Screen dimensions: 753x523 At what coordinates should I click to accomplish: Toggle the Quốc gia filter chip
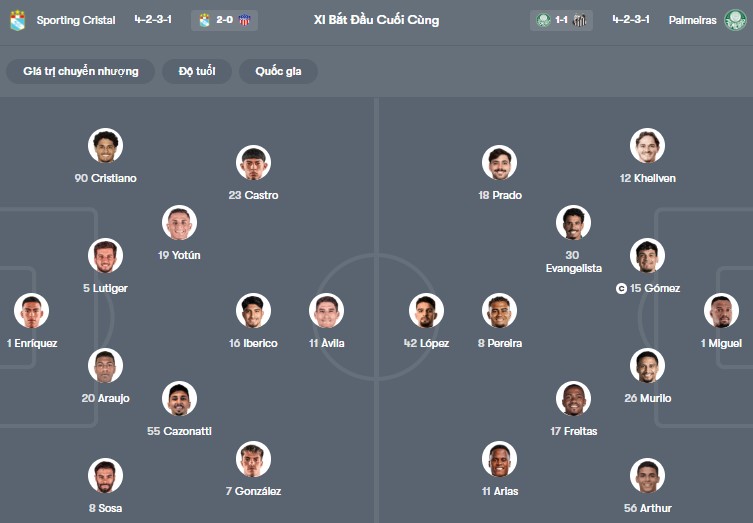[x=278, y=72]
